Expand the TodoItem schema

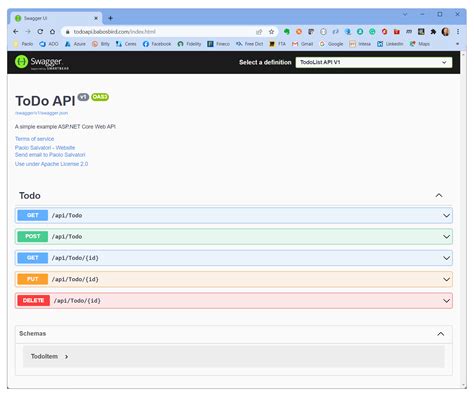pos(49,357)
